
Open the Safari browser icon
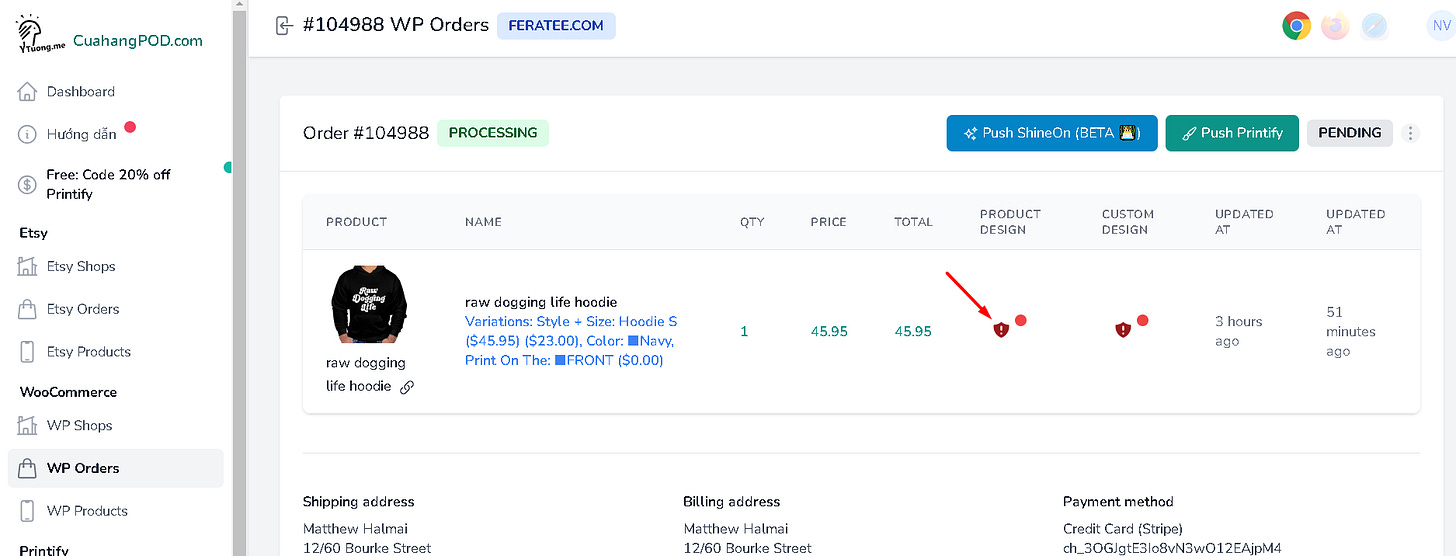tap(1374, 26)
